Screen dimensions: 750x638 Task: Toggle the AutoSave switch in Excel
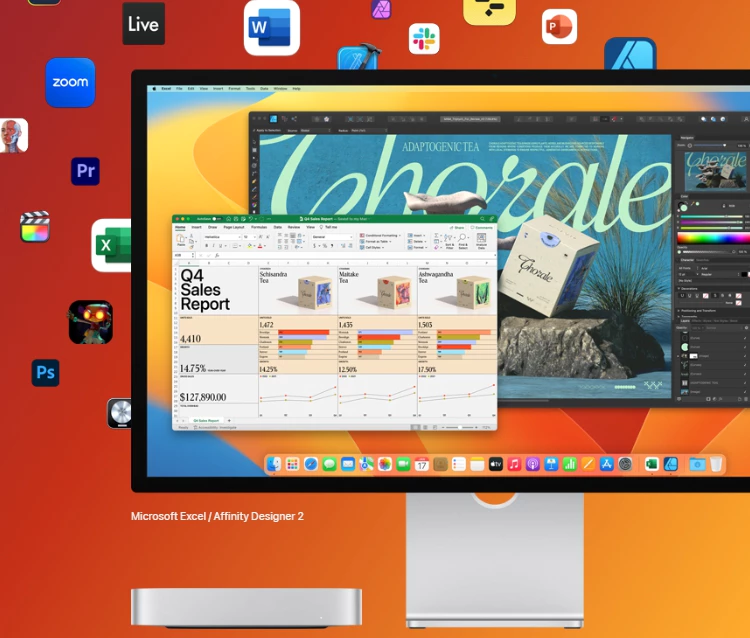[x=216, y=219]
